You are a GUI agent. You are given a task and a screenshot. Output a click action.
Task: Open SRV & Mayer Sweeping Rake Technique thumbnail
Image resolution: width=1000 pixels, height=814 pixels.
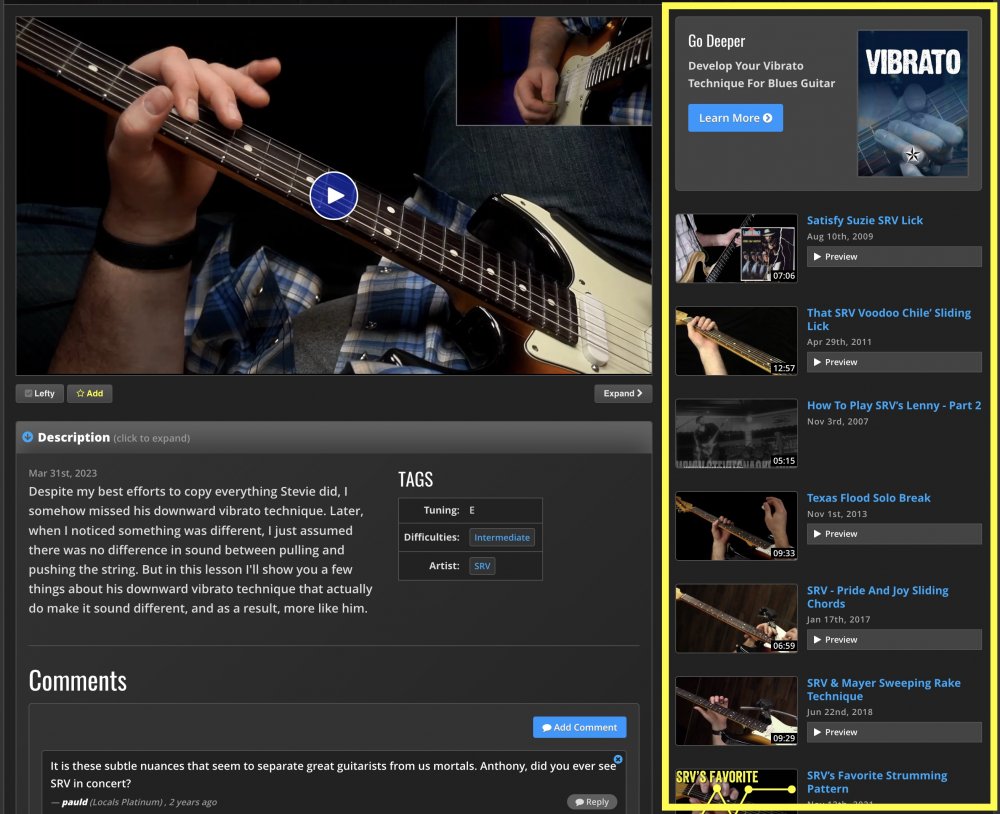[736, 711]
